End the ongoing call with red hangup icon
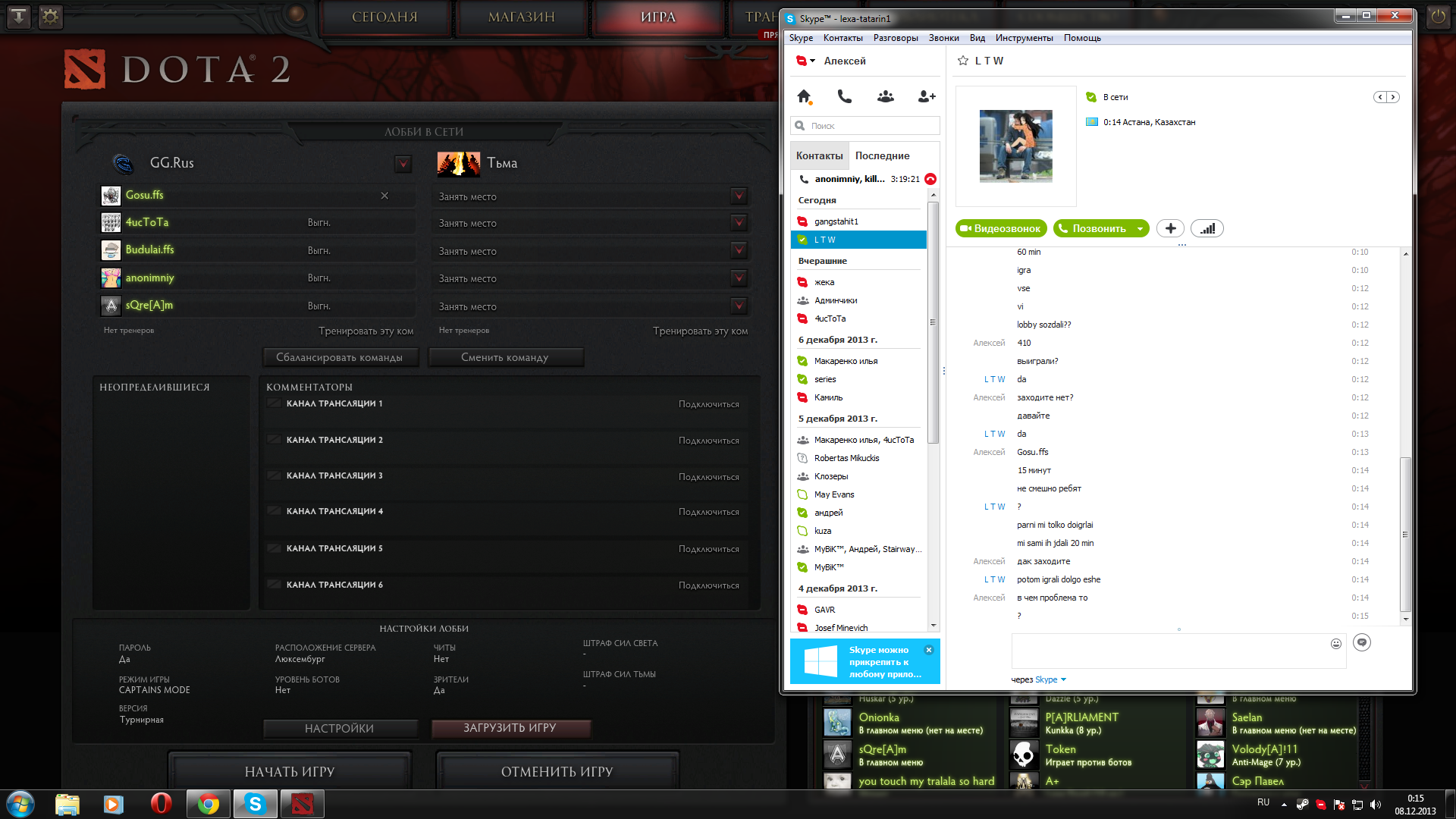The image size is (1456, 819). point(930,179)
